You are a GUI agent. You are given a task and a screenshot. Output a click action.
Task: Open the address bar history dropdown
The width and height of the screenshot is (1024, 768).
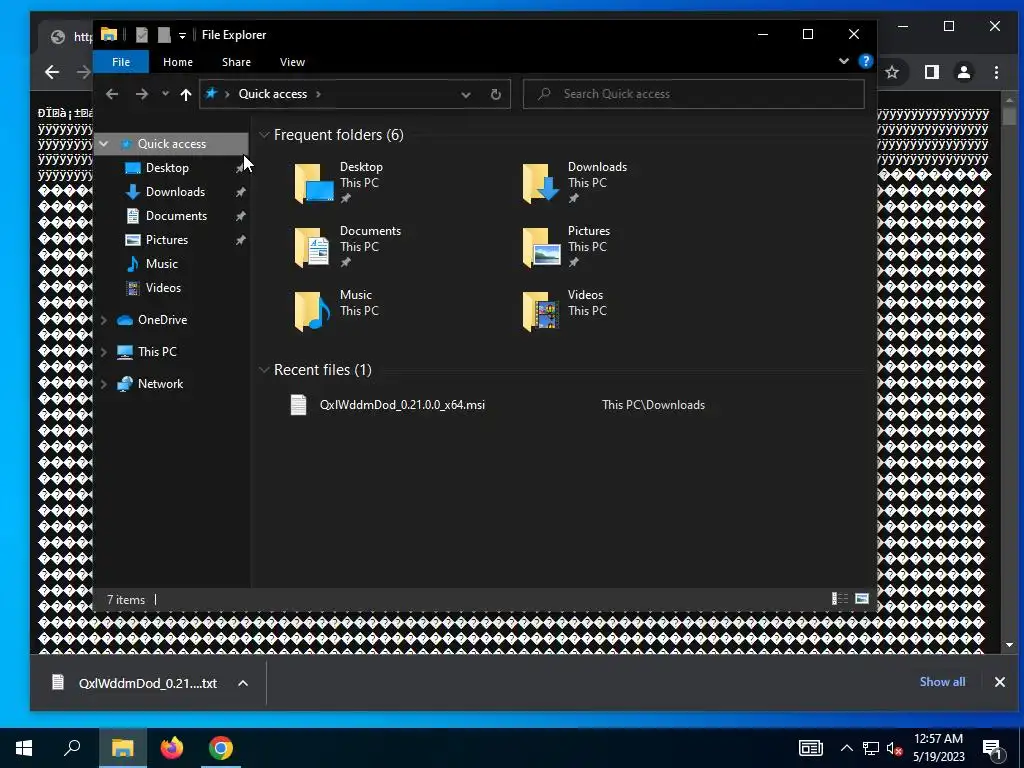pos(466,94)
